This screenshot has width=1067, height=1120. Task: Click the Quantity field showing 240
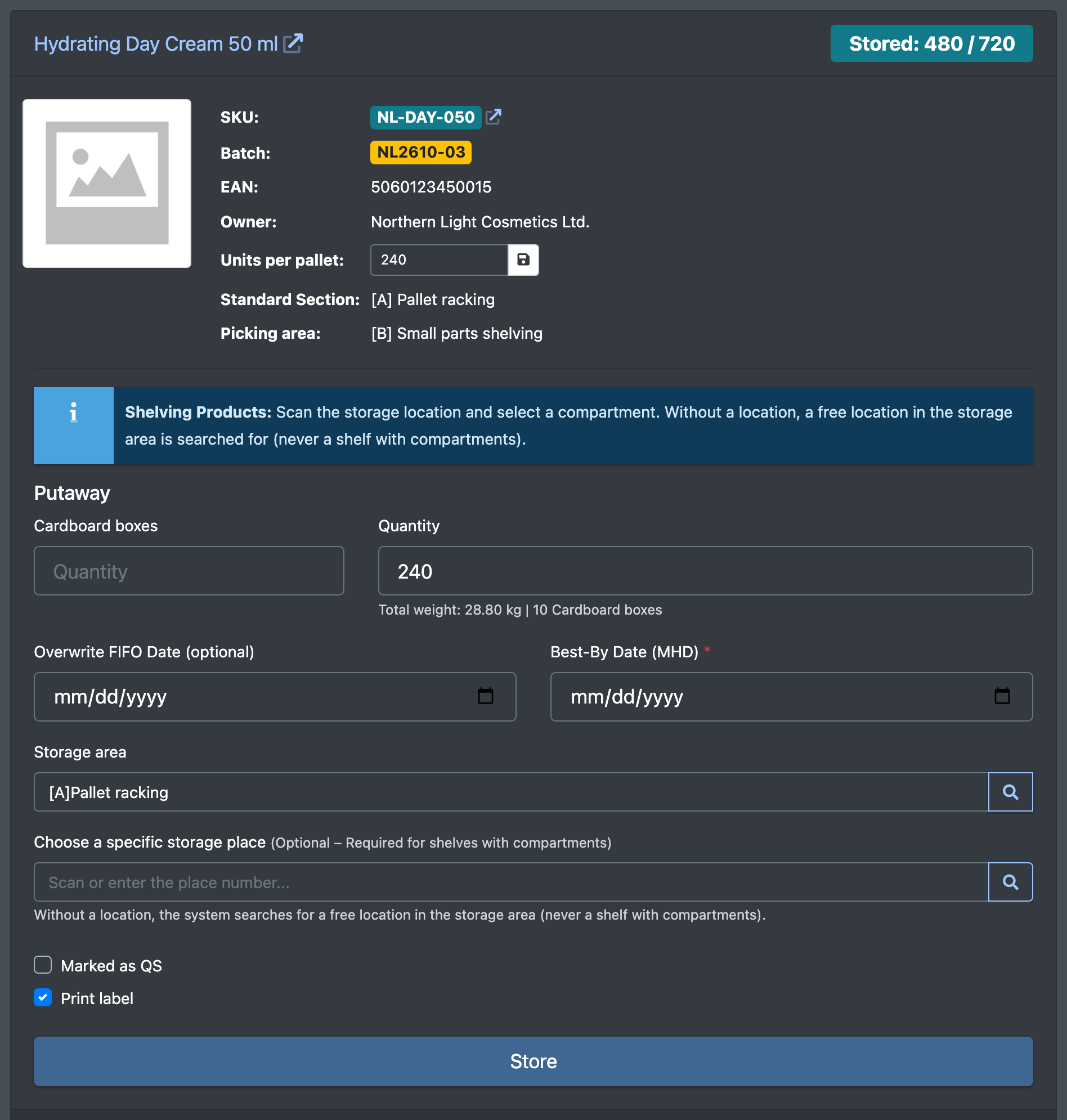click(x=705, y=571)
